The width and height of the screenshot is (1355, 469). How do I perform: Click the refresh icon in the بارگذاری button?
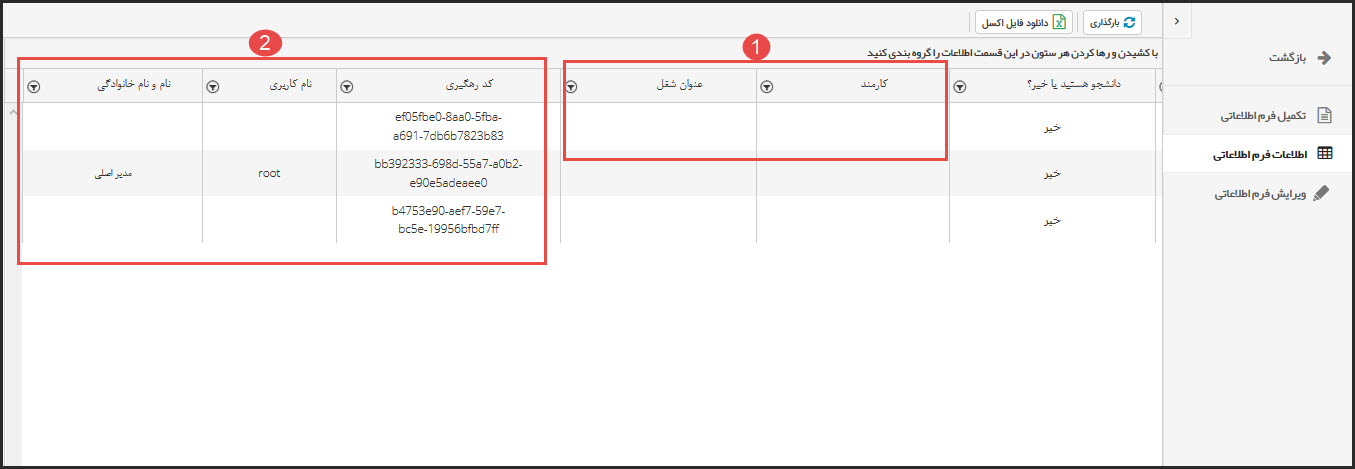(1129, 22)
